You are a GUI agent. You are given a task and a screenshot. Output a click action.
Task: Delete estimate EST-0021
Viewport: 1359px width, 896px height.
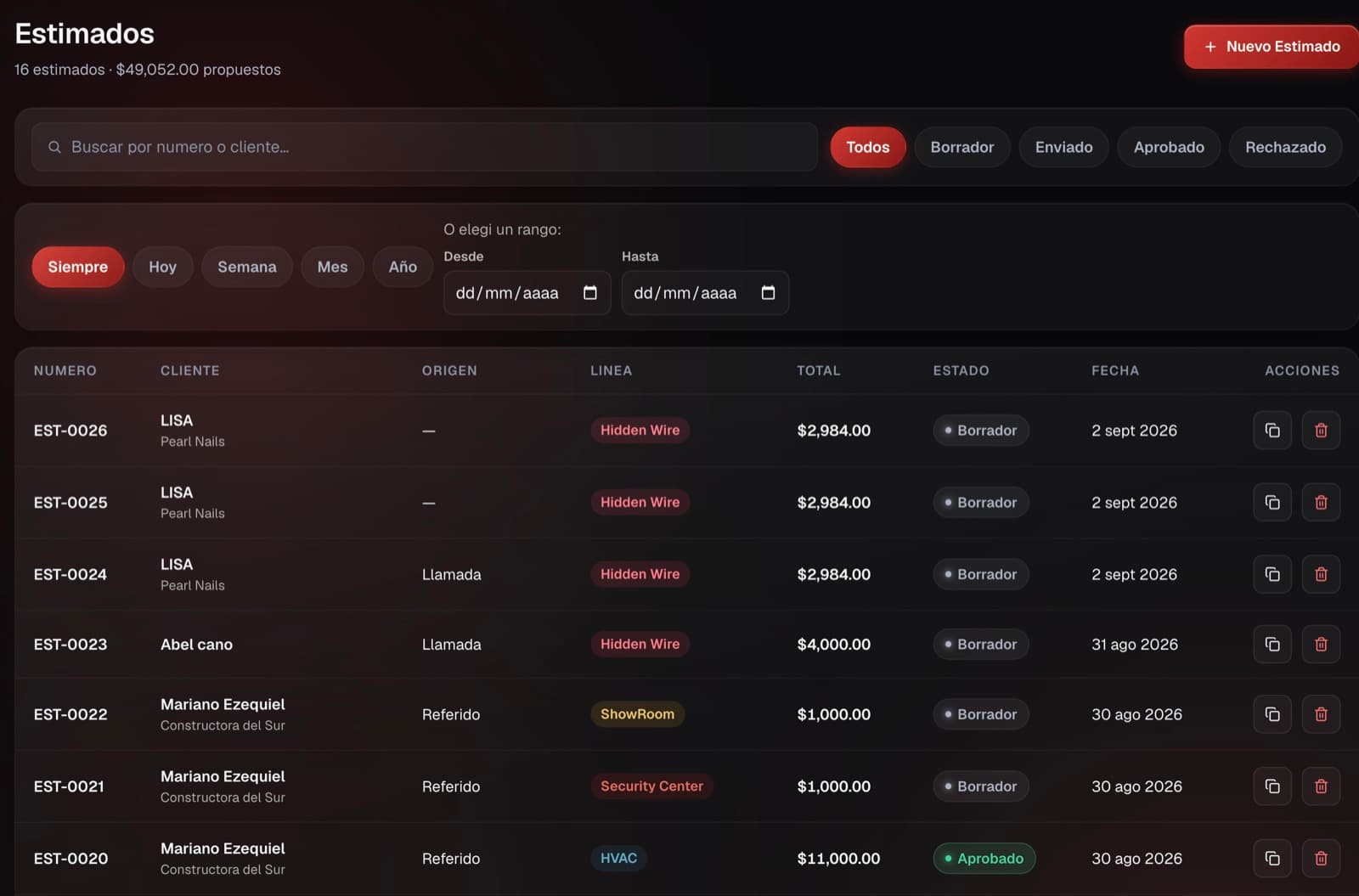coord(1321,786)
